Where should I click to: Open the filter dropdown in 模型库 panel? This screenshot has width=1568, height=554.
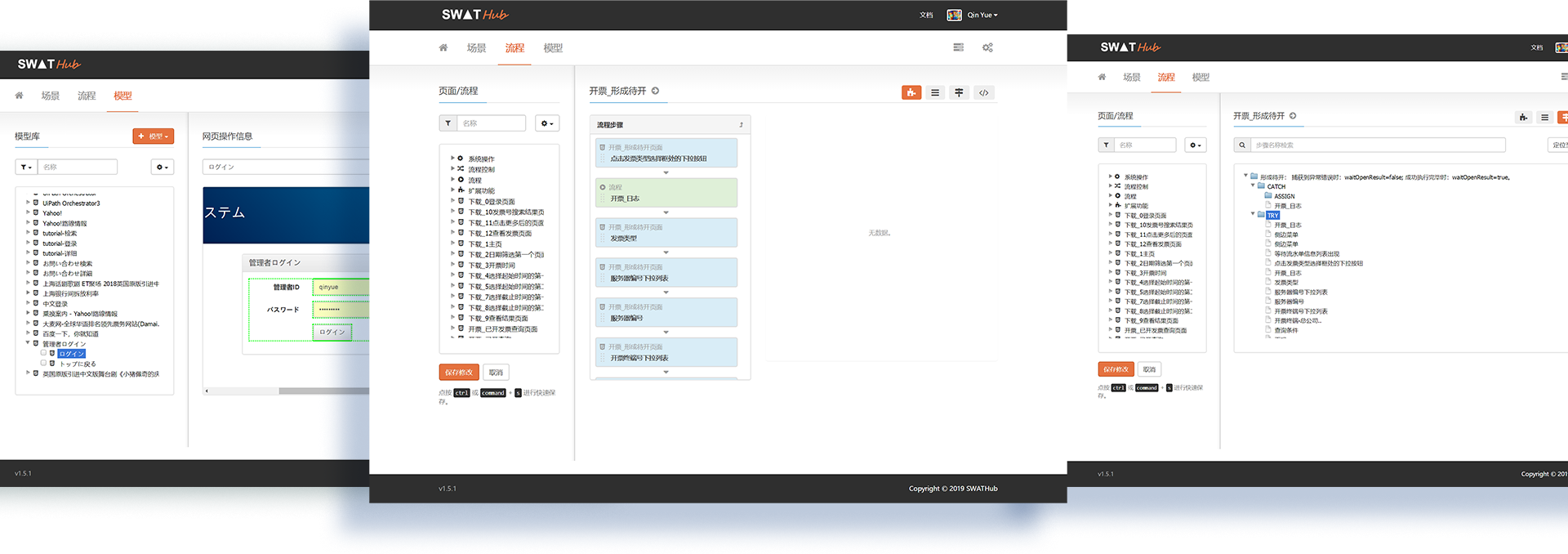pyautogui.click(x=26, y=167)
